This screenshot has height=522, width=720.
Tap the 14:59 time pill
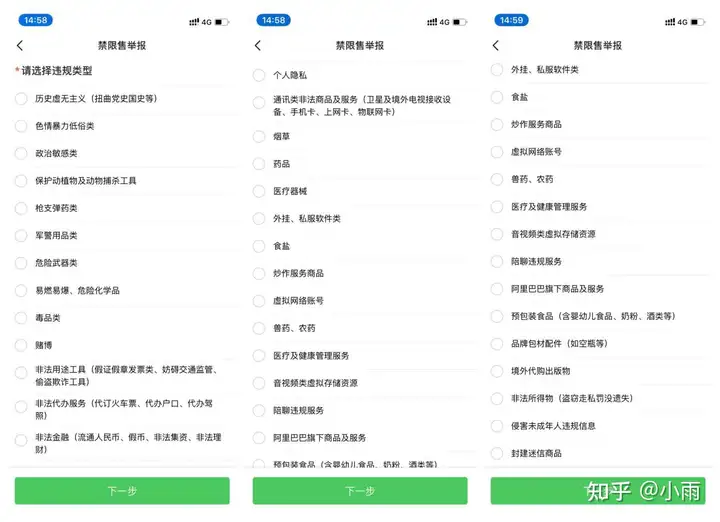click(512, 20)
